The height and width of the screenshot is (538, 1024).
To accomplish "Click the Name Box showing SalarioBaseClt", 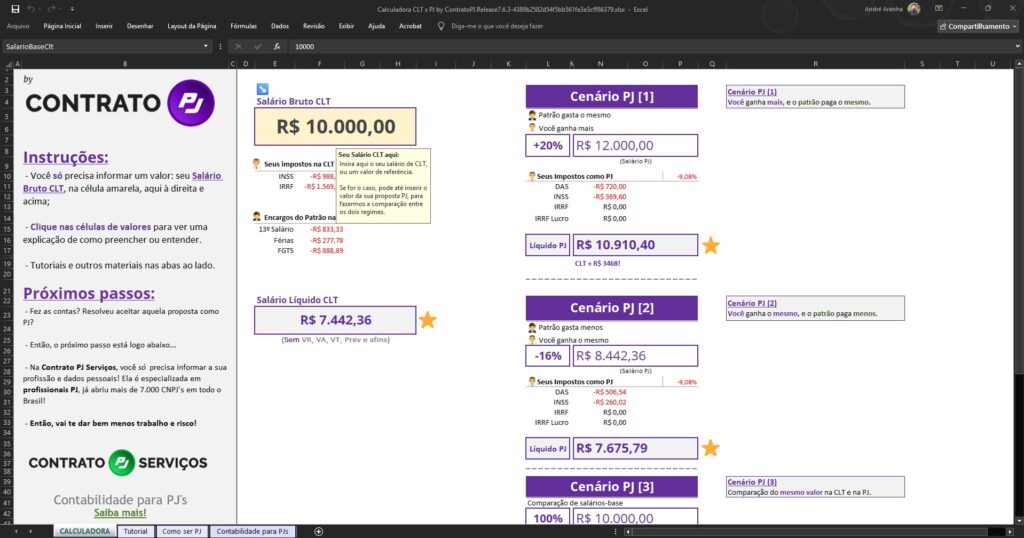I will (x=101, y=46).
